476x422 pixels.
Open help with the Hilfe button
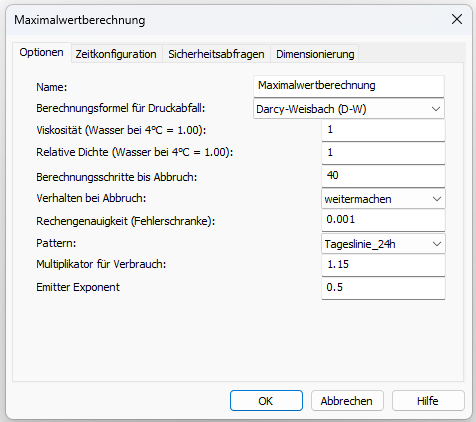[428, 401]
